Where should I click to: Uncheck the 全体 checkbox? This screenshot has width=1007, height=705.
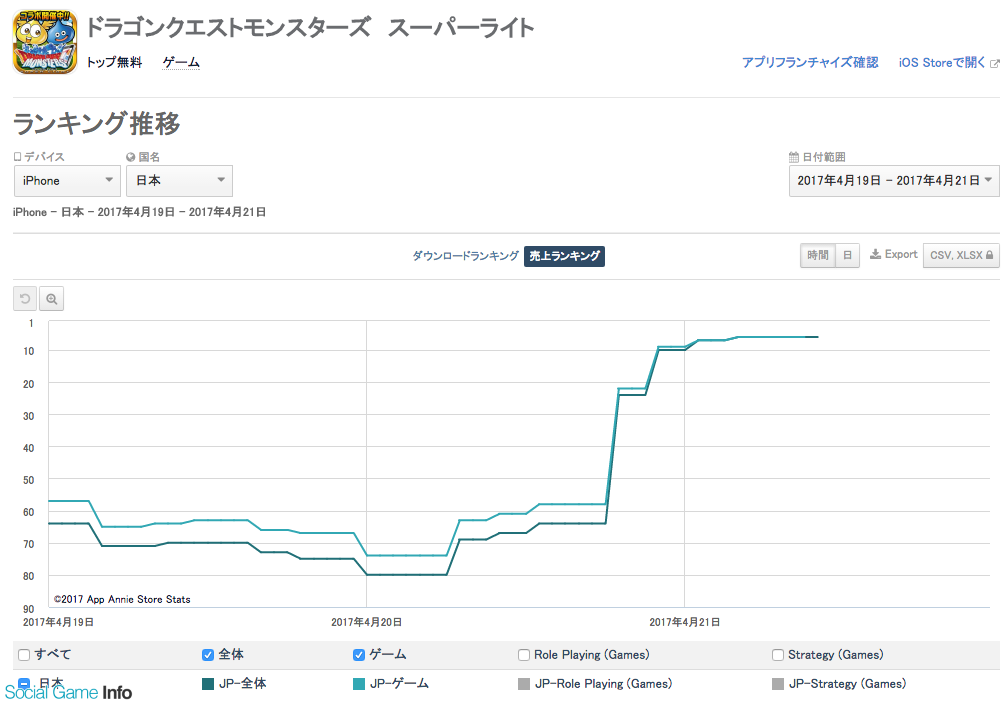(207, 655)
